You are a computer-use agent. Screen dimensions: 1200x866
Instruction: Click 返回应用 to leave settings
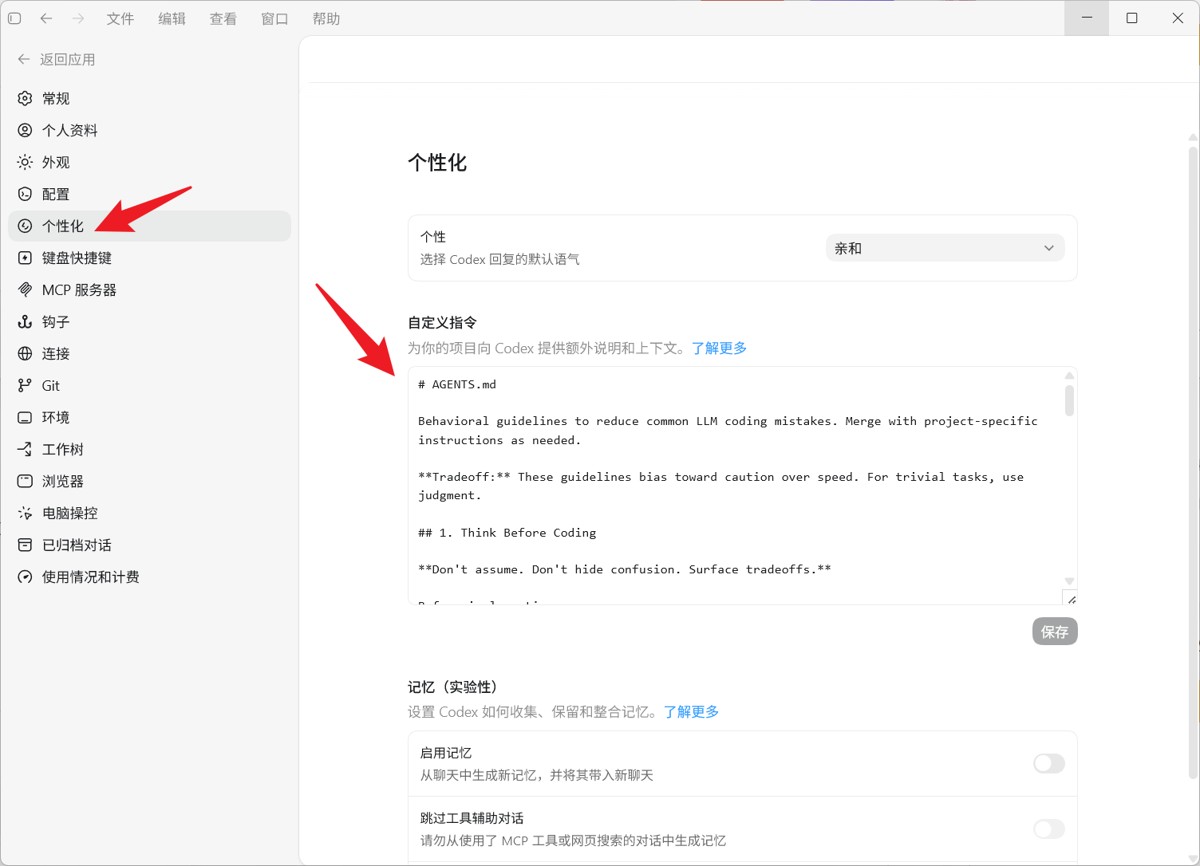tap(67, 59)
